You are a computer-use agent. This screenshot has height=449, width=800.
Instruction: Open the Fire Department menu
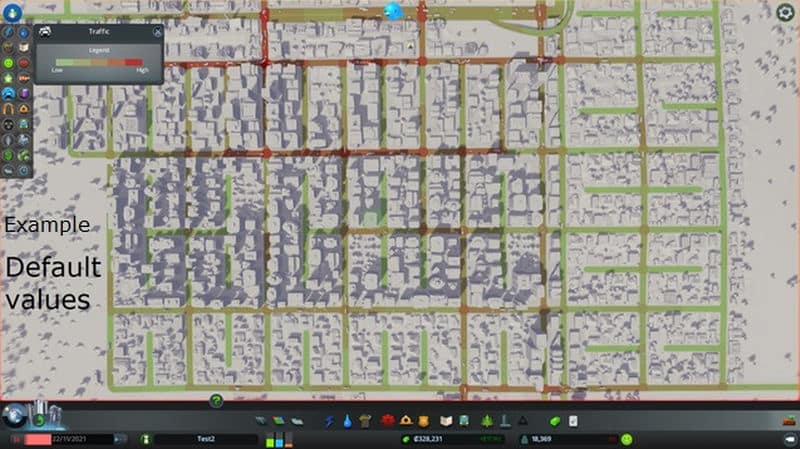(x=404, y=421)
